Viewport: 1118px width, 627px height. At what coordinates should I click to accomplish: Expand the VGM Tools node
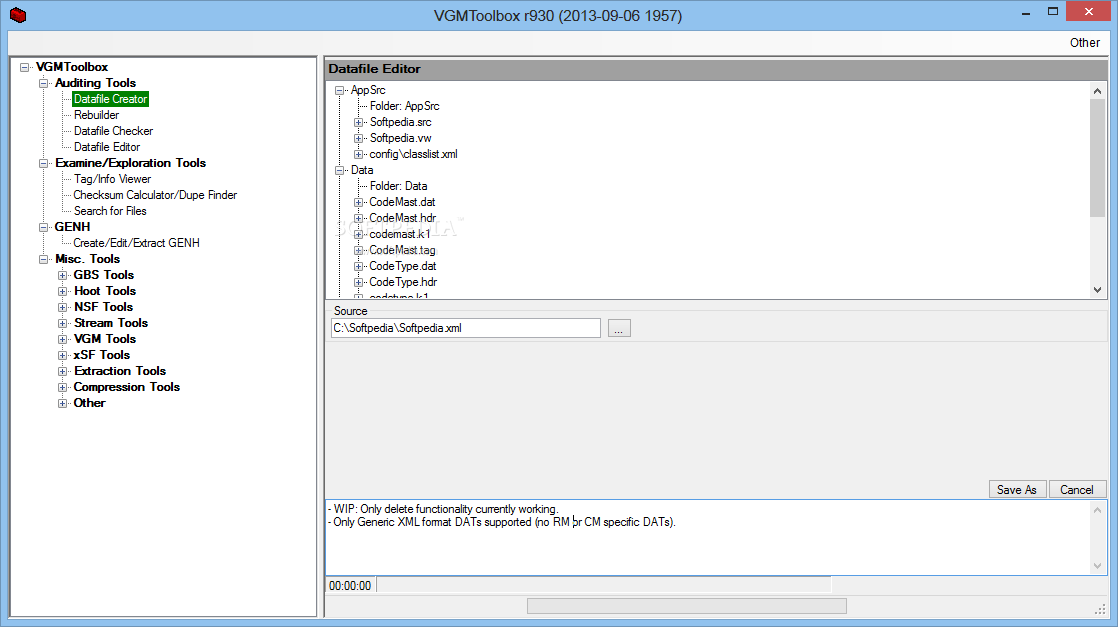(63, 340)
